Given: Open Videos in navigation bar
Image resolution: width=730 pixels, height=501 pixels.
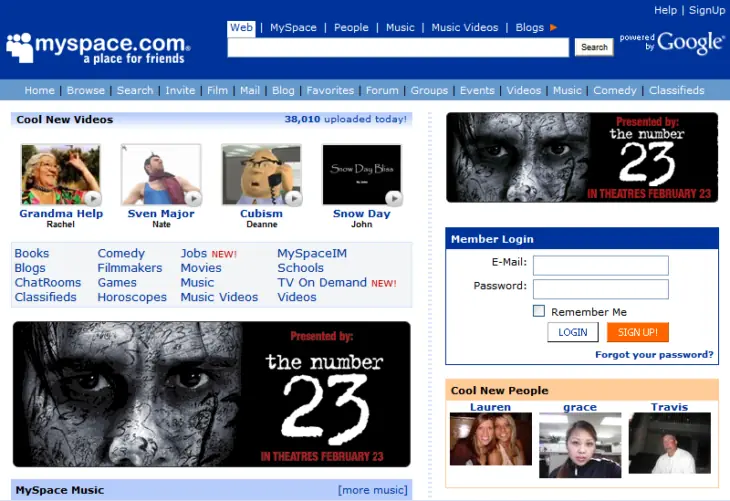Looking at the screenshot, I should [x=524, y=90].
